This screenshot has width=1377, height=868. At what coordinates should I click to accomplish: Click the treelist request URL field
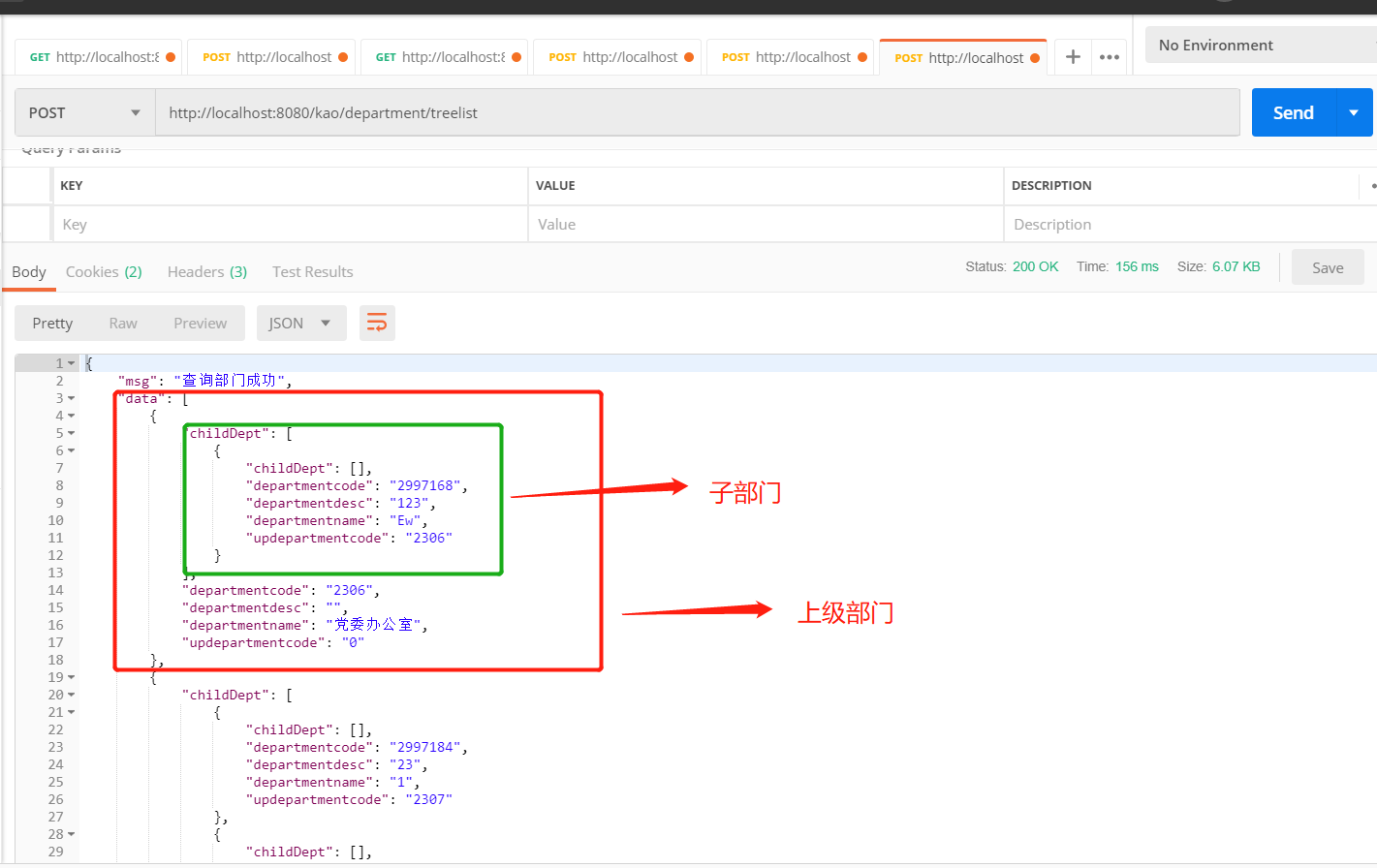[678, 111]
